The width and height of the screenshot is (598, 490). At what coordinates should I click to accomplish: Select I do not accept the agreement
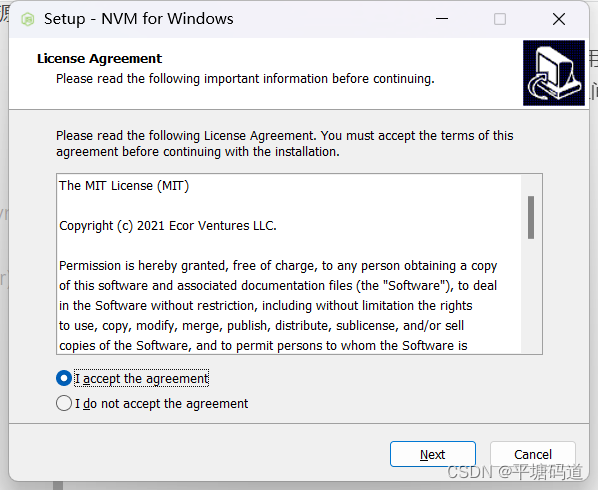64,403
